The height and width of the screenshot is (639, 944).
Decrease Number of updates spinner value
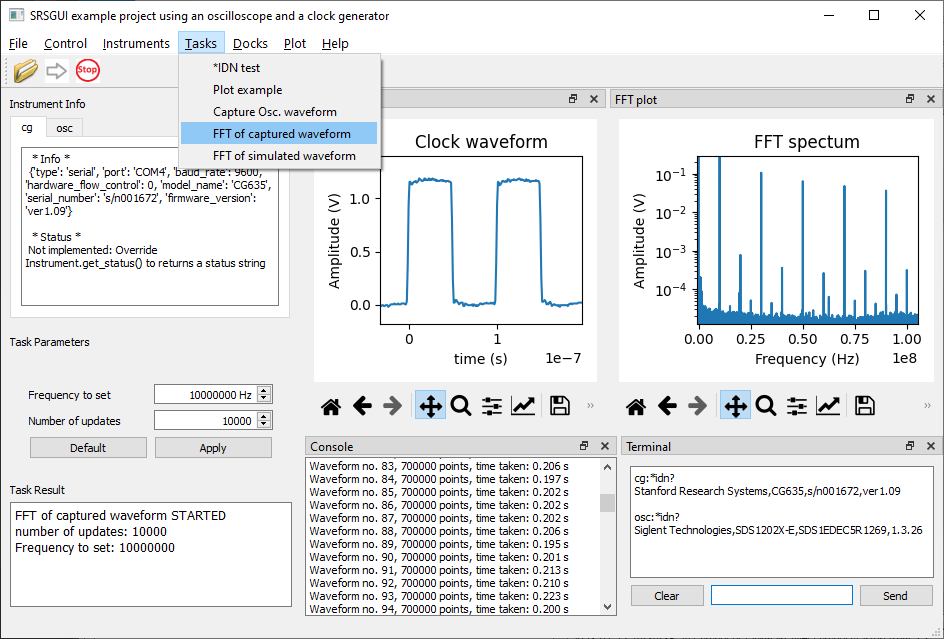click(264, 424)
